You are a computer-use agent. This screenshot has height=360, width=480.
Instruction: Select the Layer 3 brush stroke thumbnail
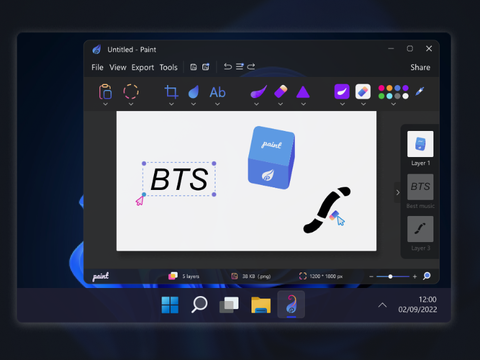(420, 229)
